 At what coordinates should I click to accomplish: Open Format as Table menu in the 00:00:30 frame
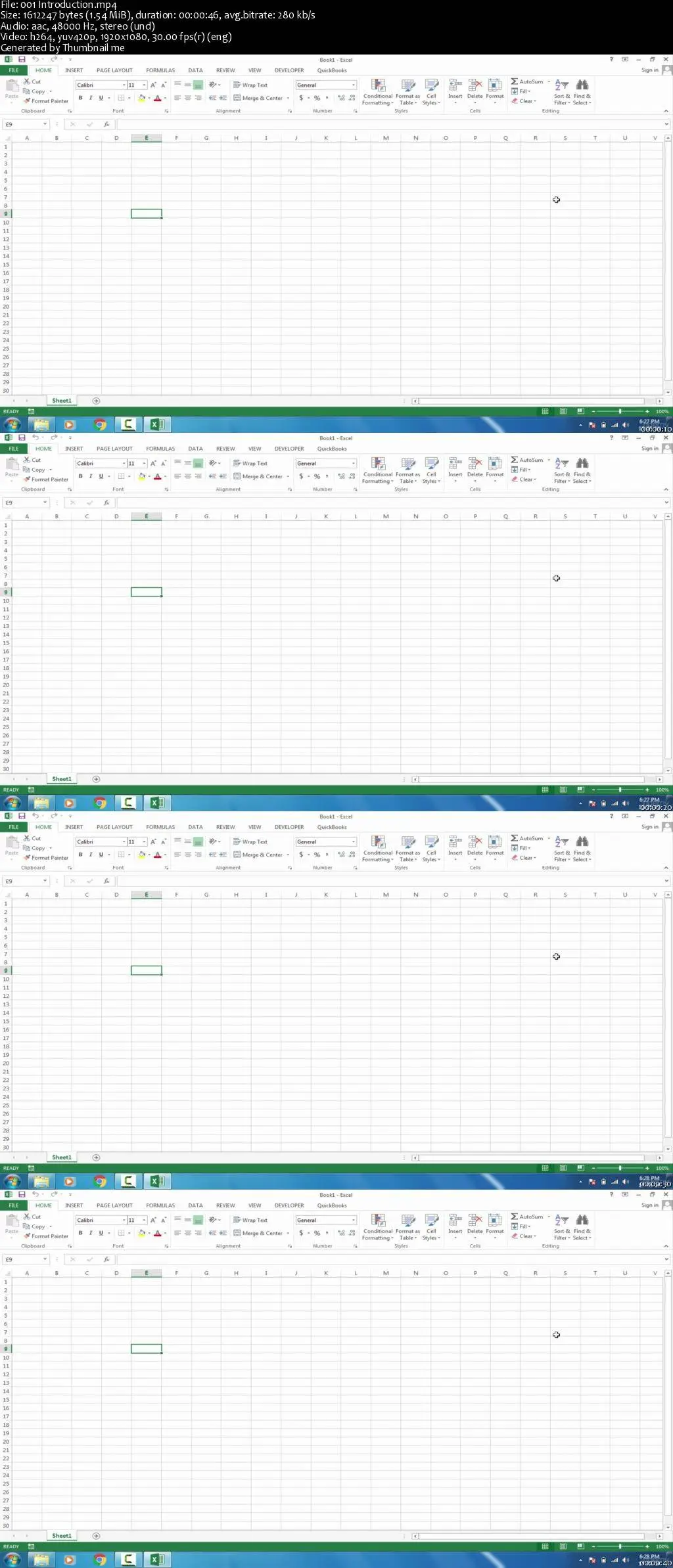pos(408,848)
